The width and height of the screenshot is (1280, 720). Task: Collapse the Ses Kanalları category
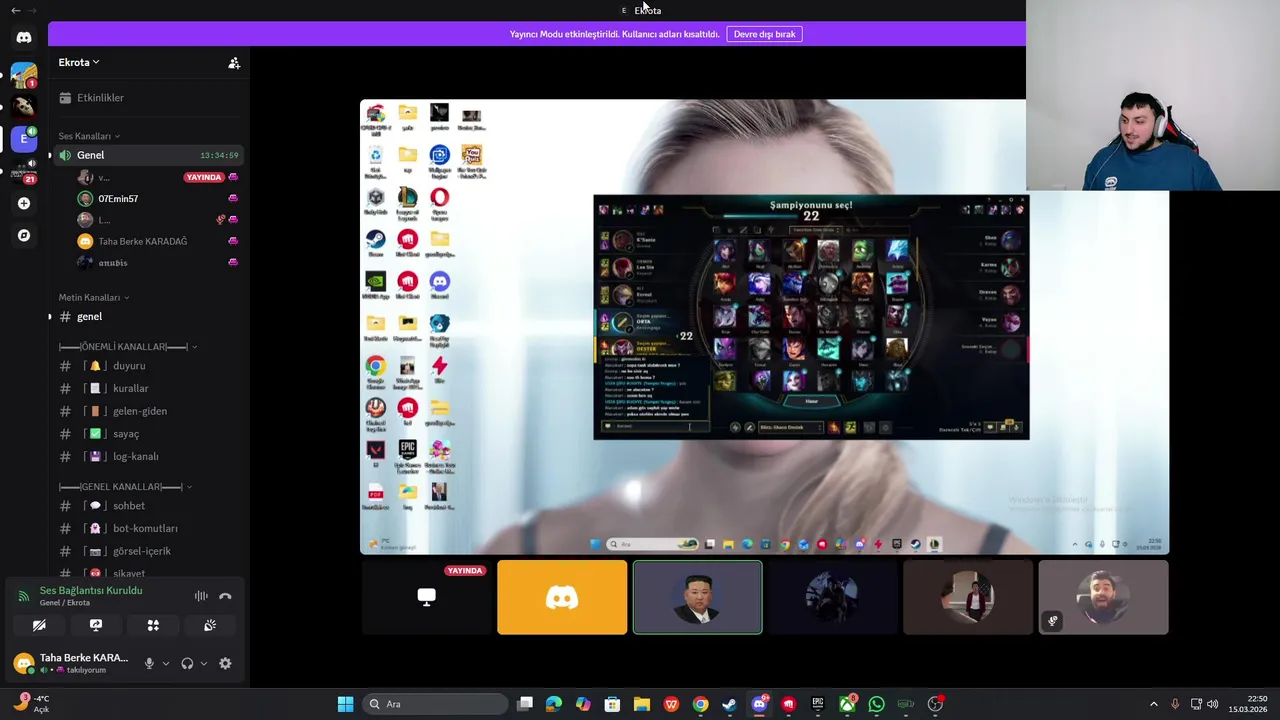coord(89,136)
